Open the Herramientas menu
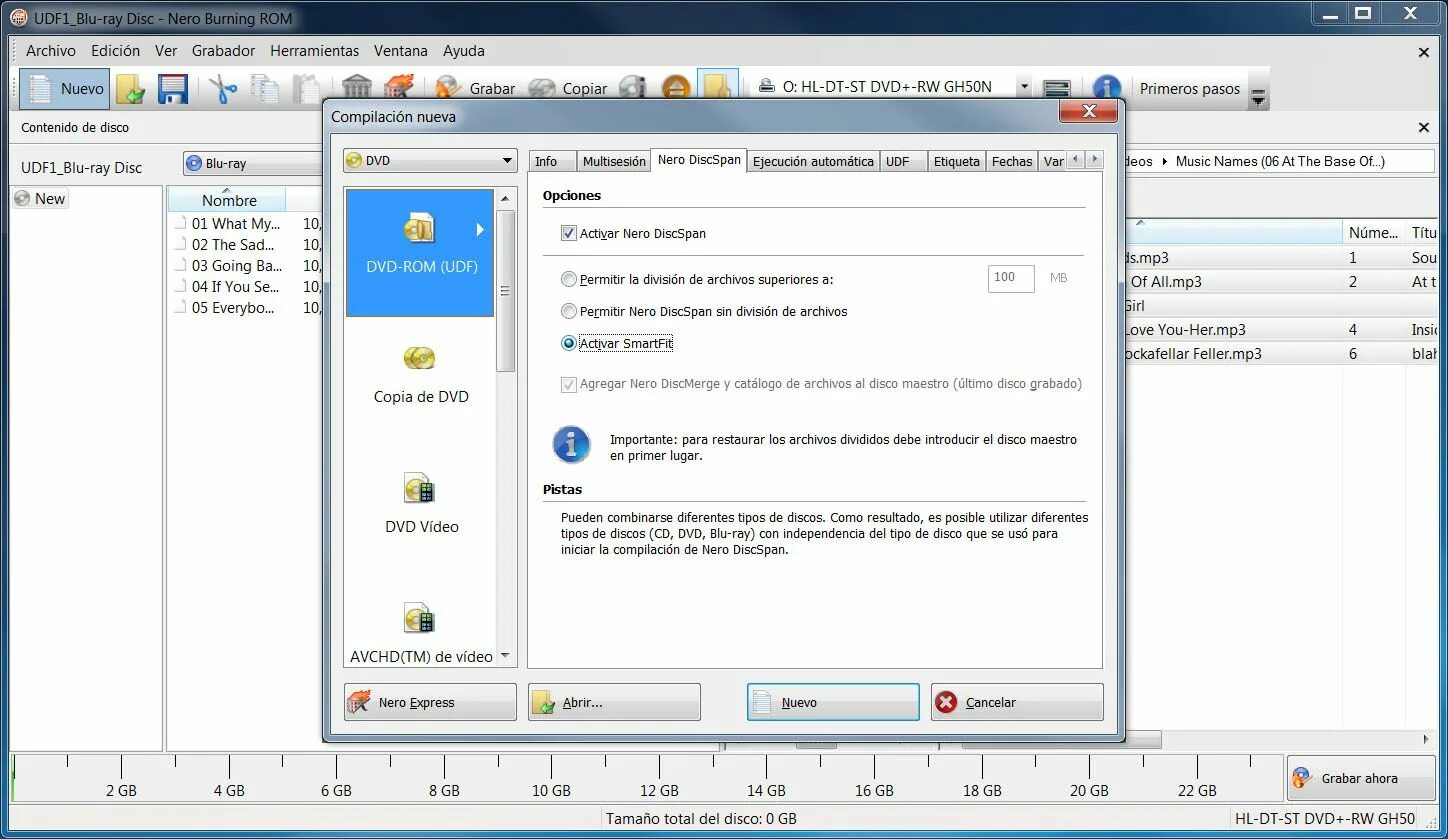Screen dimensions: 1448x839 click(314, 50)
